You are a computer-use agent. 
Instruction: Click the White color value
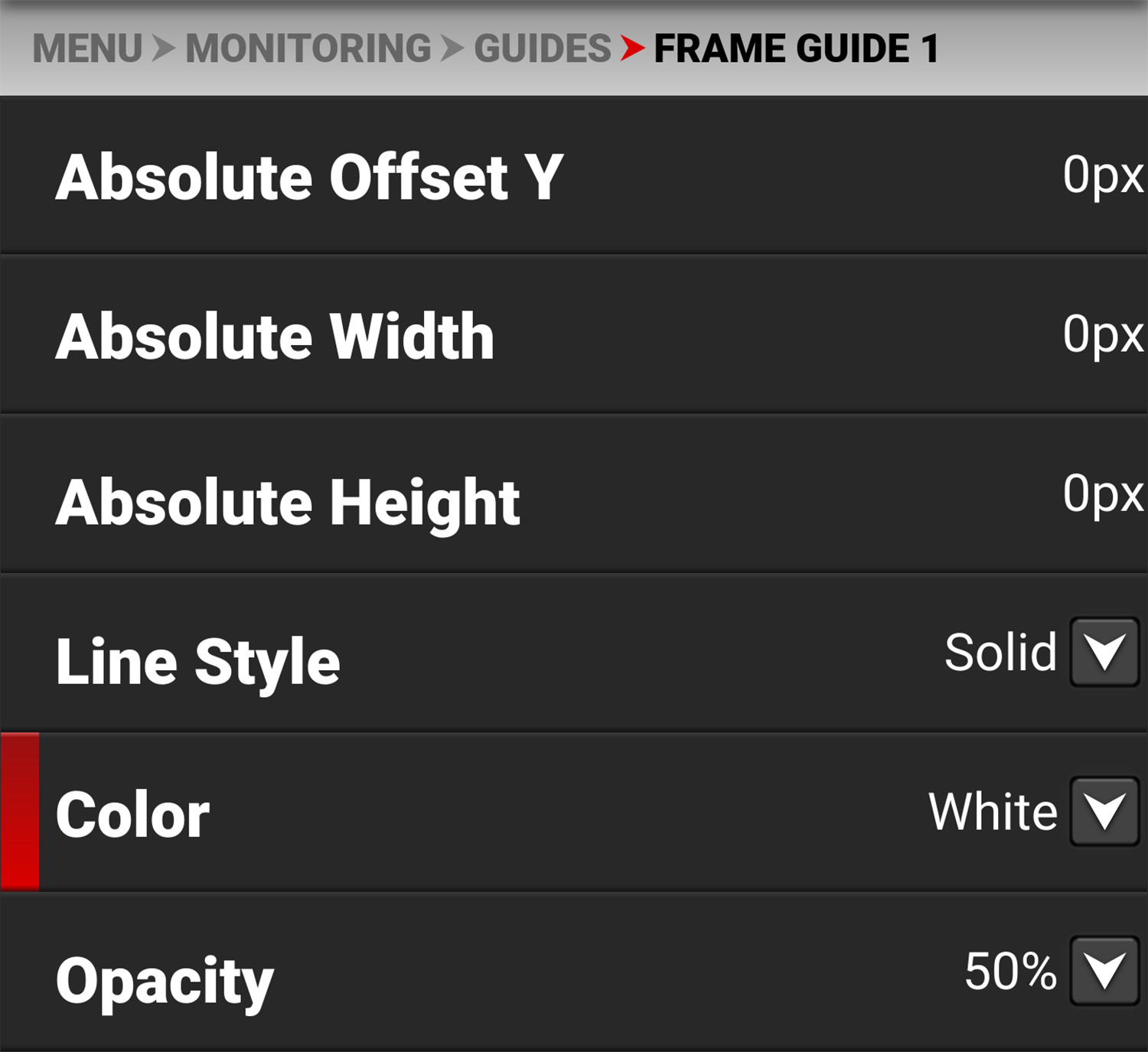coord(993,812)
